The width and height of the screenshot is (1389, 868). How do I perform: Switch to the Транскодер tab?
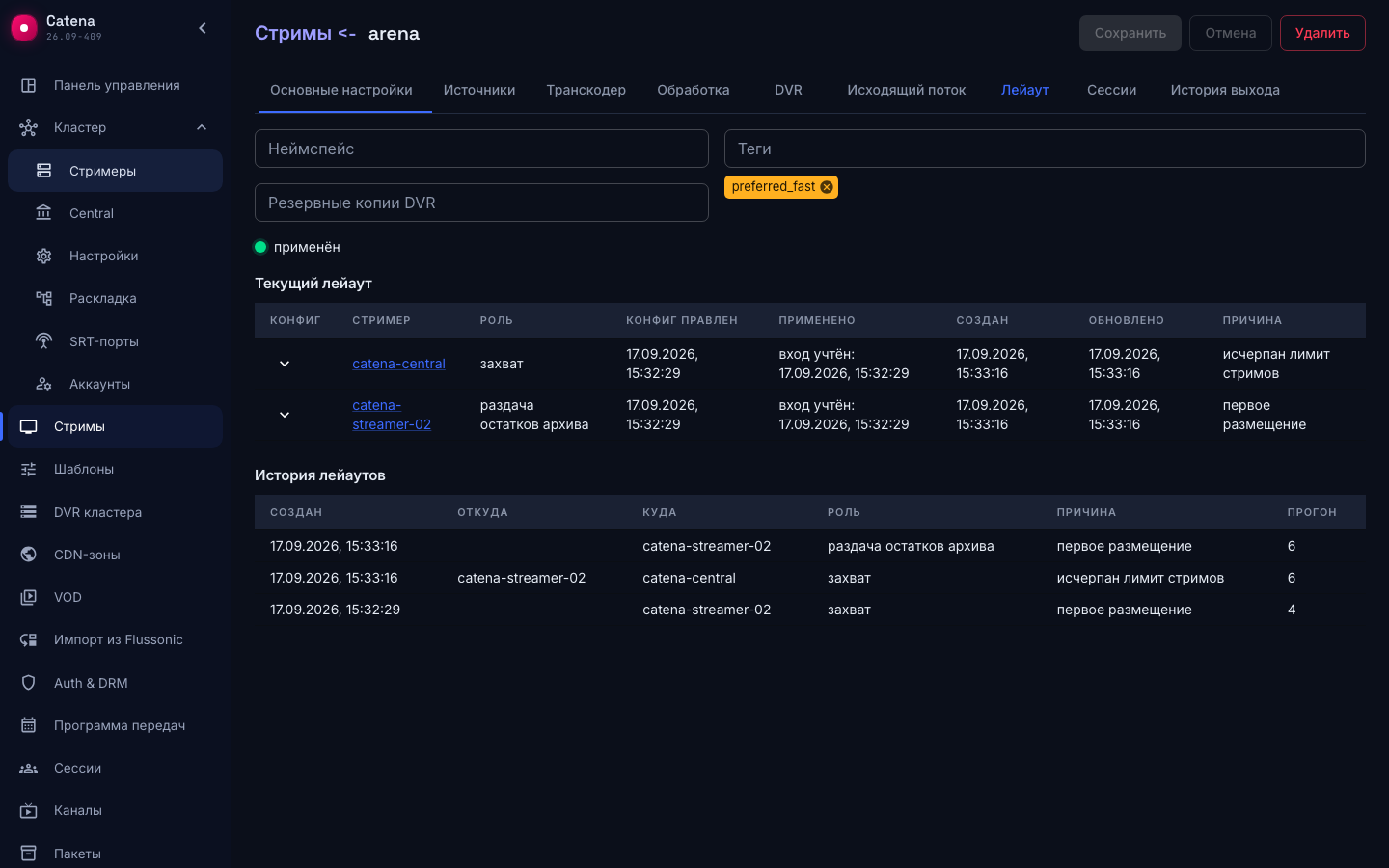pos(586,90)
